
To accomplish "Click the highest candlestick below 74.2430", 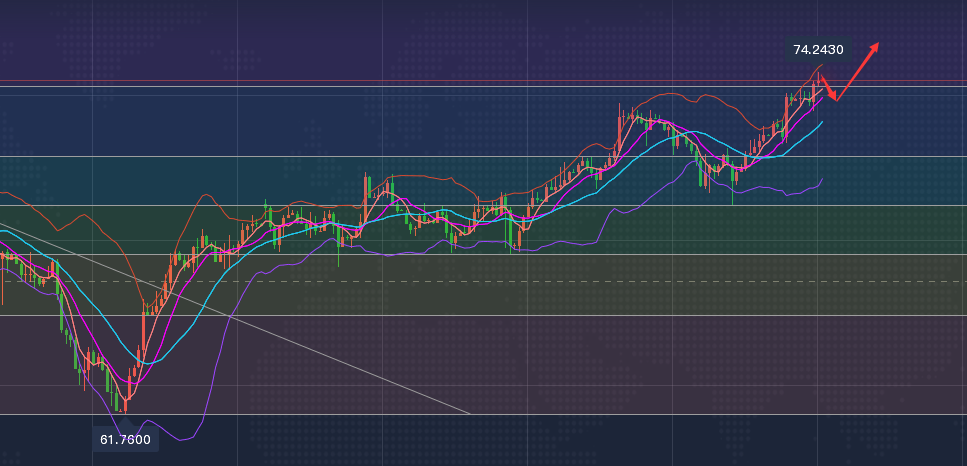I will tap(819, 80).
